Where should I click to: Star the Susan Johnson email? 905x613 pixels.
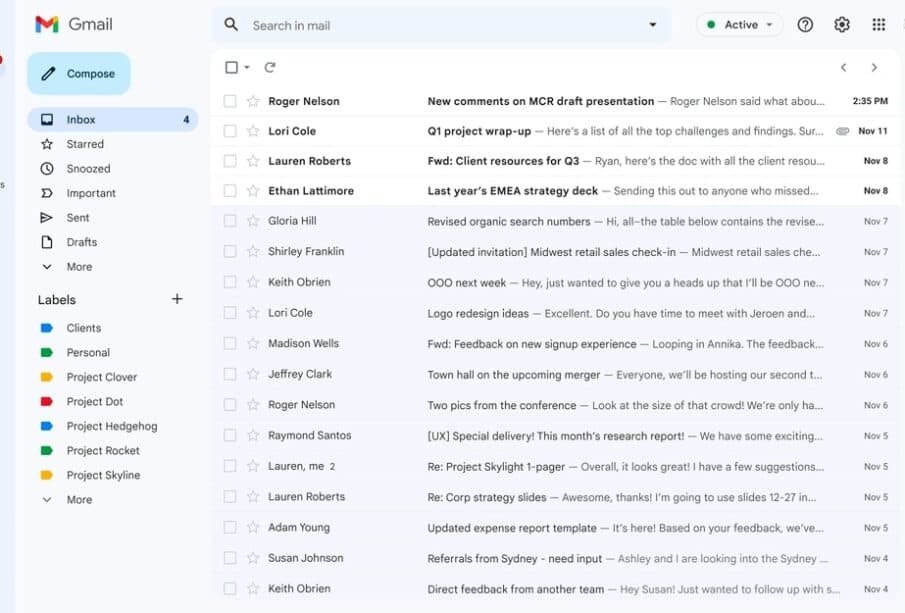(253, 558)
